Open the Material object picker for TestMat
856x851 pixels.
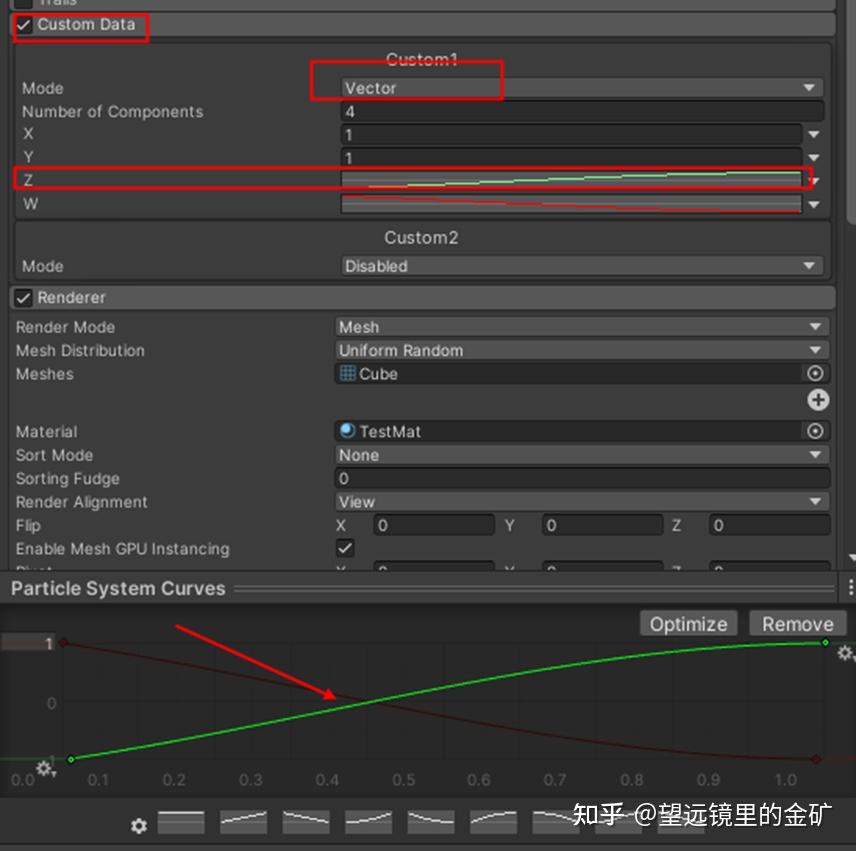pos(818,431)
